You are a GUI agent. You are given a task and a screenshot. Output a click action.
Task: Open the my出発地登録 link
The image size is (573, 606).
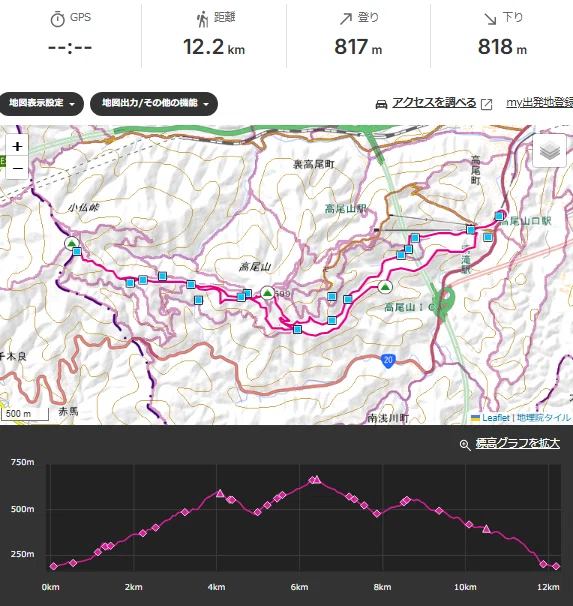tap(539, 103)
